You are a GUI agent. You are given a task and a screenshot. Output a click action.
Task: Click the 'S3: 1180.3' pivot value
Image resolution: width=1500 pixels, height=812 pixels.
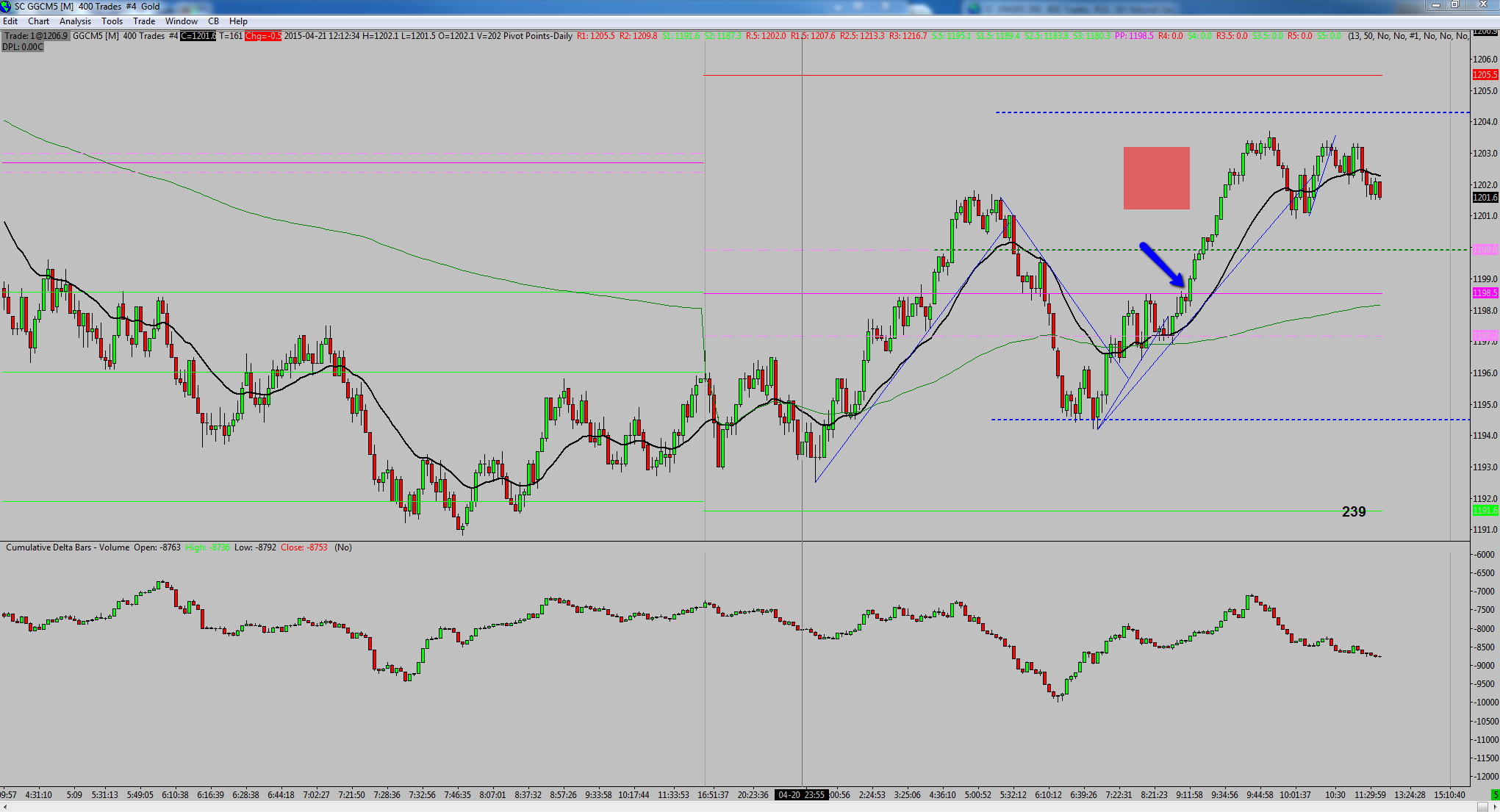click(x=1091, y=36)
